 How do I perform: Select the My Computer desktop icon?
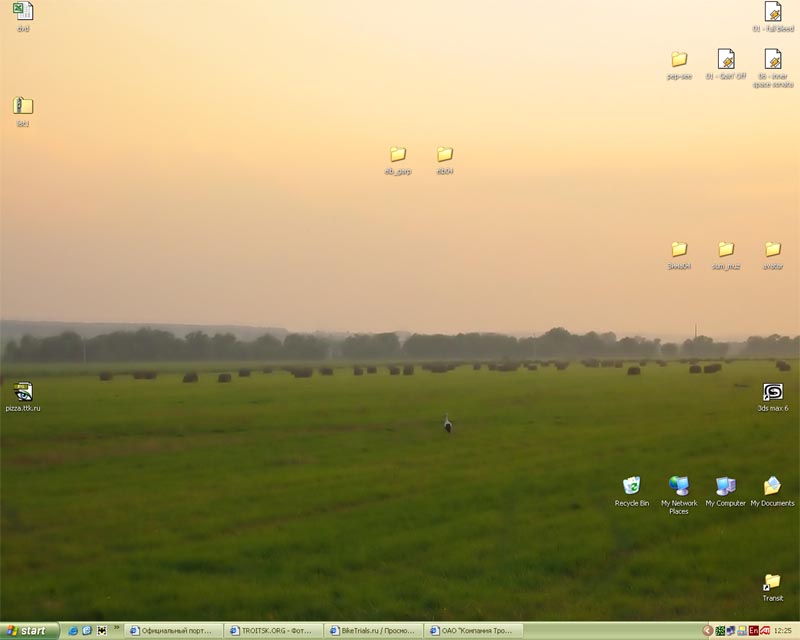click(725, 487)
